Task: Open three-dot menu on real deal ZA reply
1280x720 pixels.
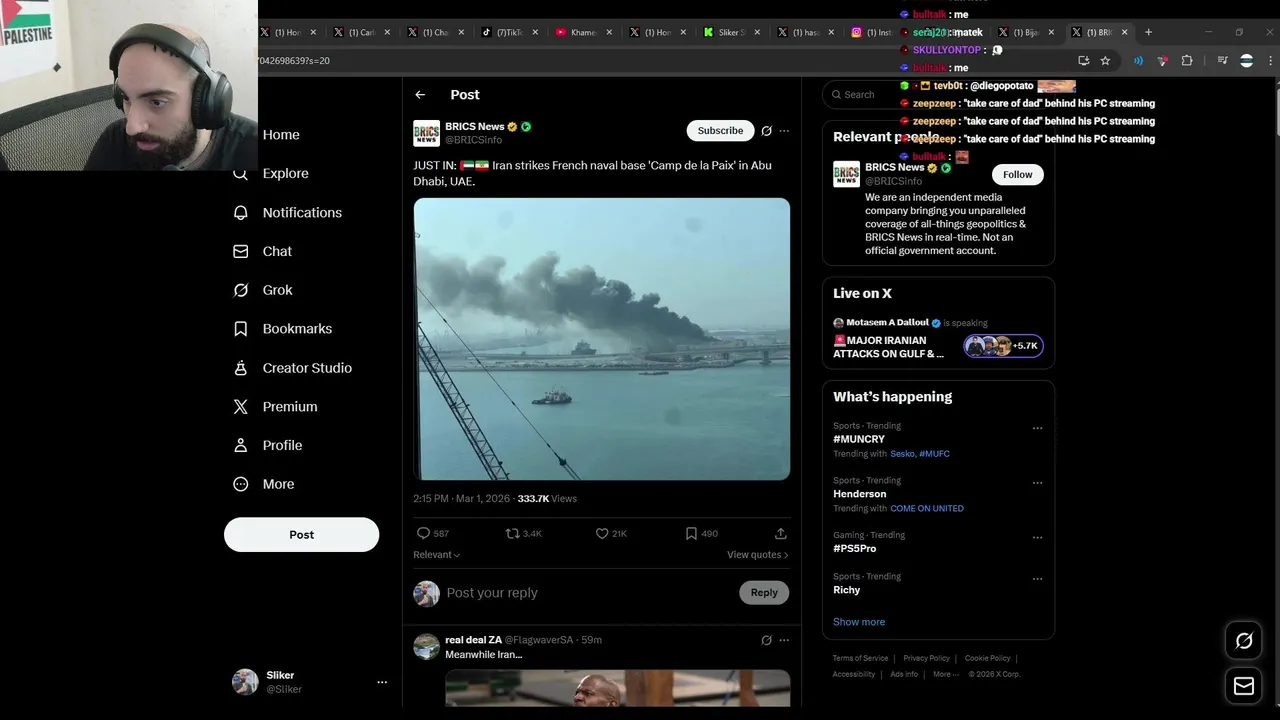Action: coord(784,640)
